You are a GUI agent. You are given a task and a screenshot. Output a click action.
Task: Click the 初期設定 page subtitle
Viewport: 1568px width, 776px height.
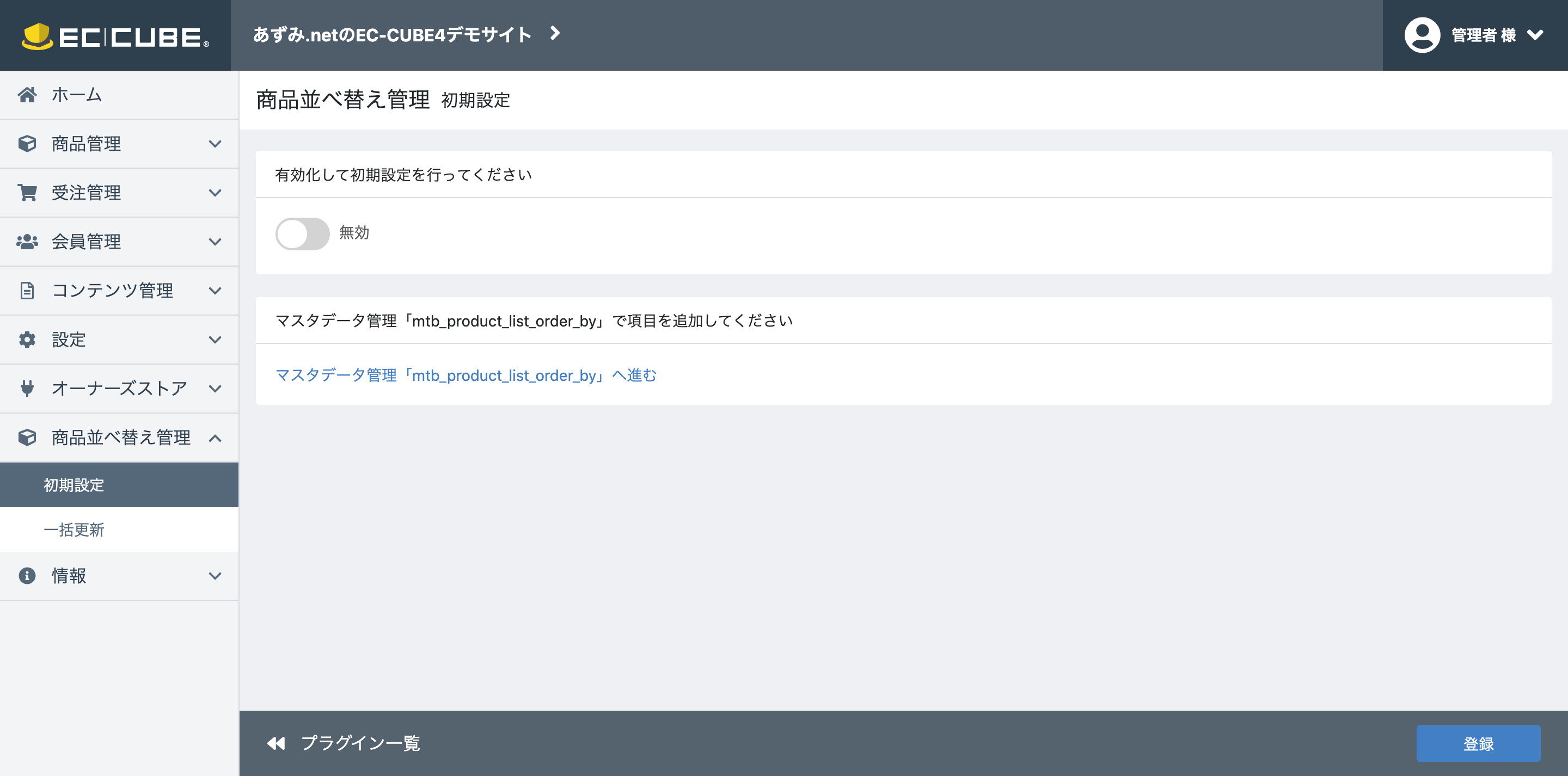(x=475, y=101)
